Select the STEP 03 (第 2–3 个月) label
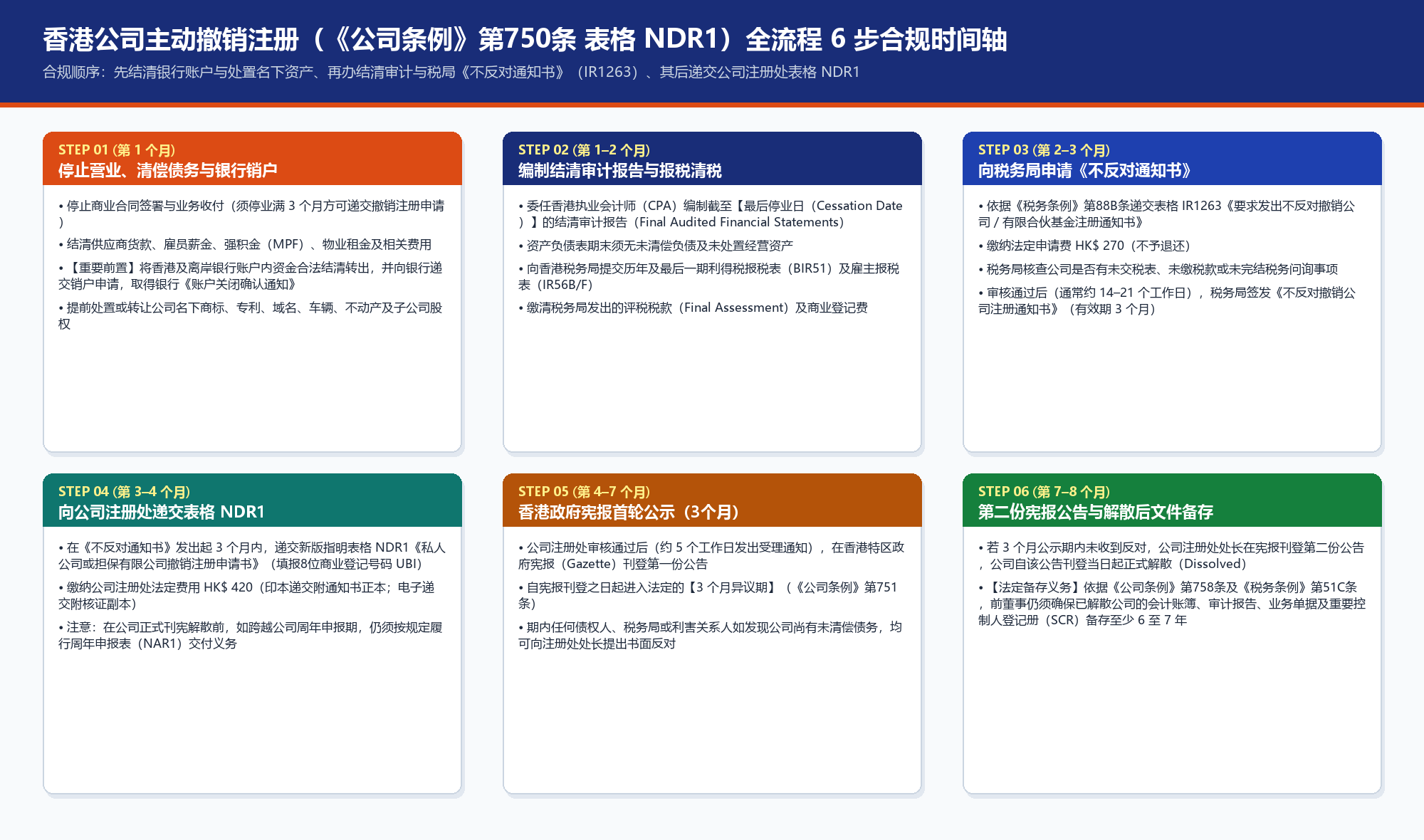 [x=1044, y=150]
